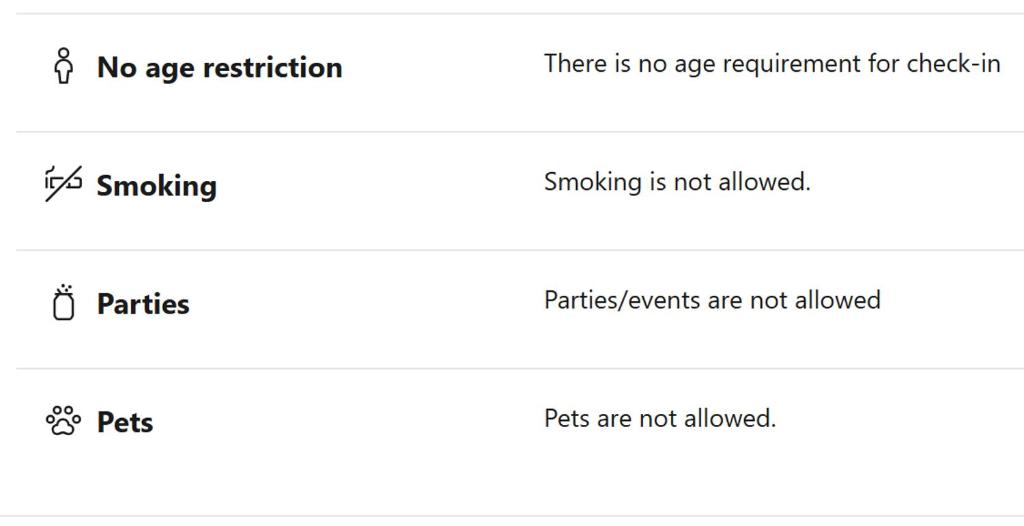Click the Parties/events are not allowed text
Viewport: 1024px width, 526px height.
712,301
